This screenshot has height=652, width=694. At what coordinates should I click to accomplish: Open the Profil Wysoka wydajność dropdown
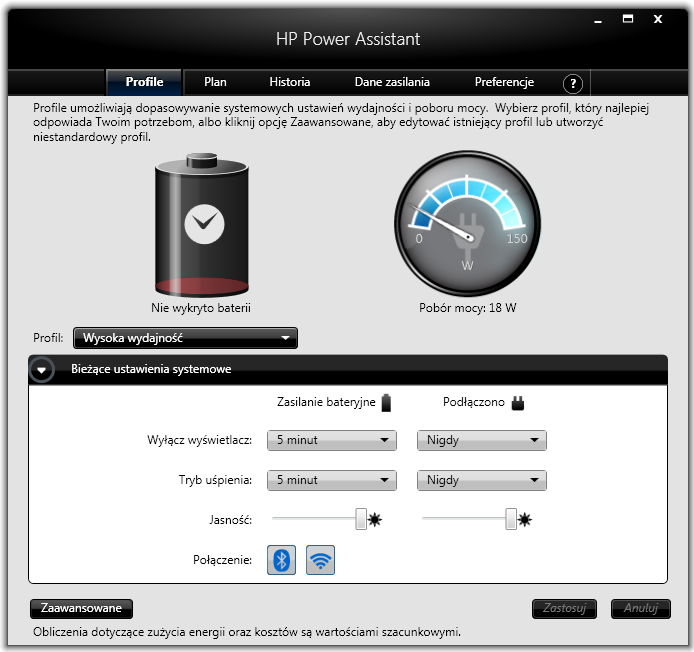185,338
